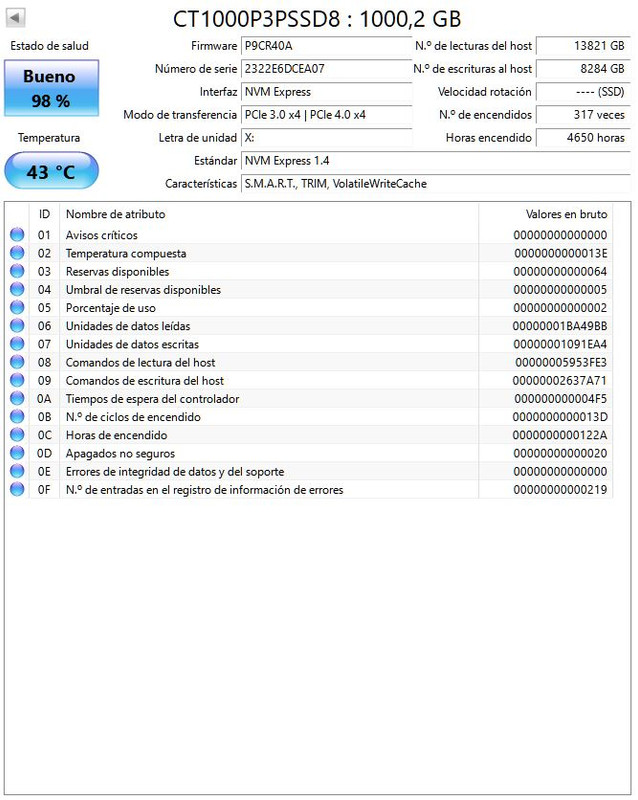Click the Nombre de atributo column header
The height and width of the screenshot is (800, 638).
tap(269, 214)
